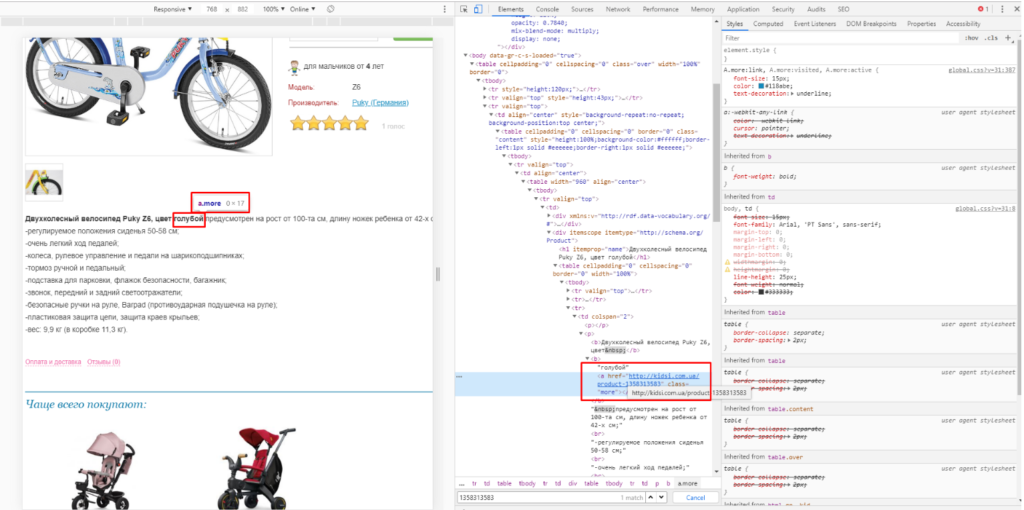The width and height of the screenshot is (1024, 510).
Task: Open global.css source link for A.more rule
Action: (985, 70)
